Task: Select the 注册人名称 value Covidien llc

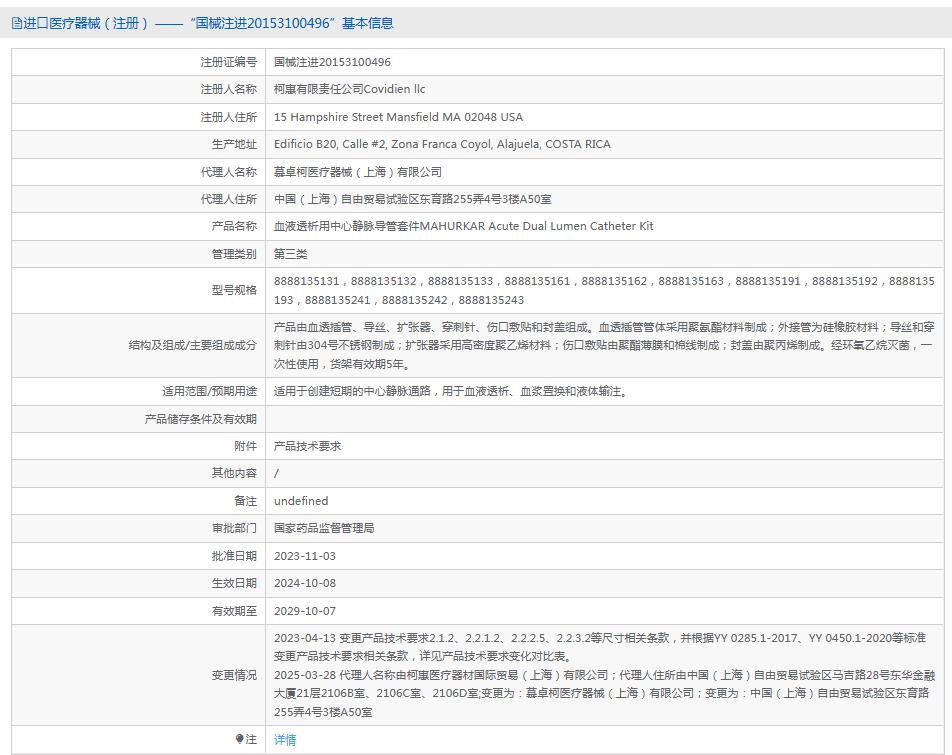Action: [350, 89]
